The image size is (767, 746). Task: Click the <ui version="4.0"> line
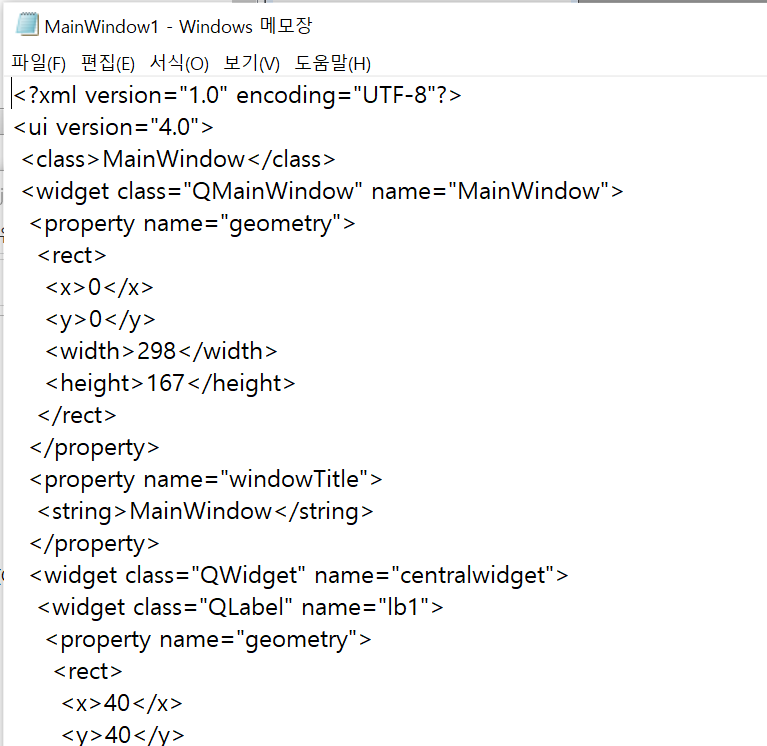[x=113, y=128]
